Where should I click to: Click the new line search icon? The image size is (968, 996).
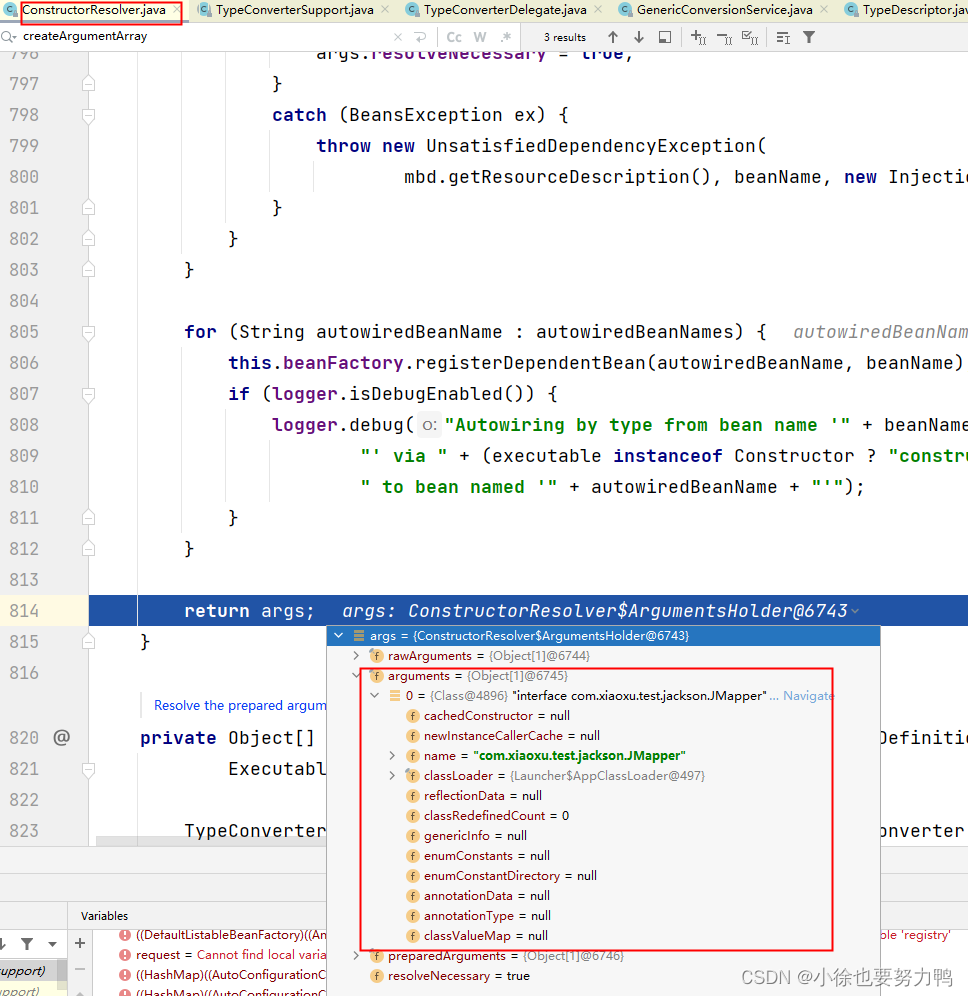pos(420,37)
